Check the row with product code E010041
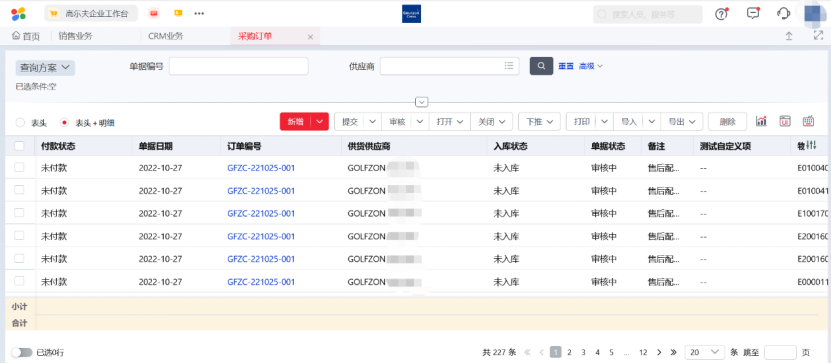 (19, 190)
